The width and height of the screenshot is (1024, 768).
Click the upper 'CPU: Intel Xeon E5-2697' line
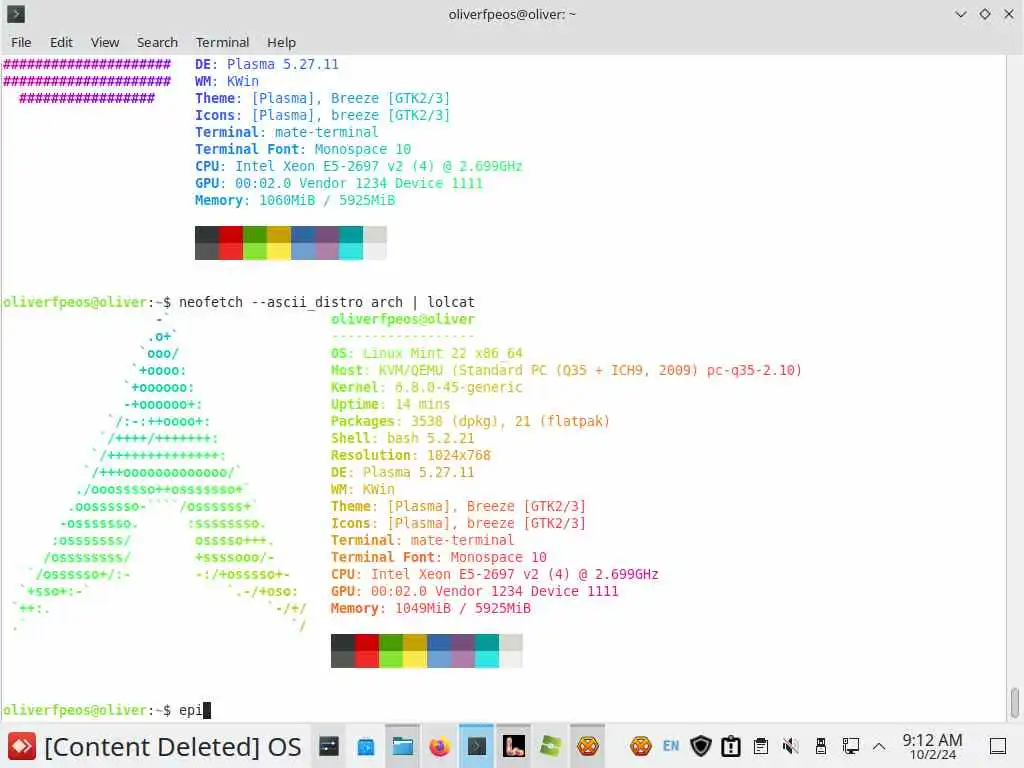pos(359,166)
